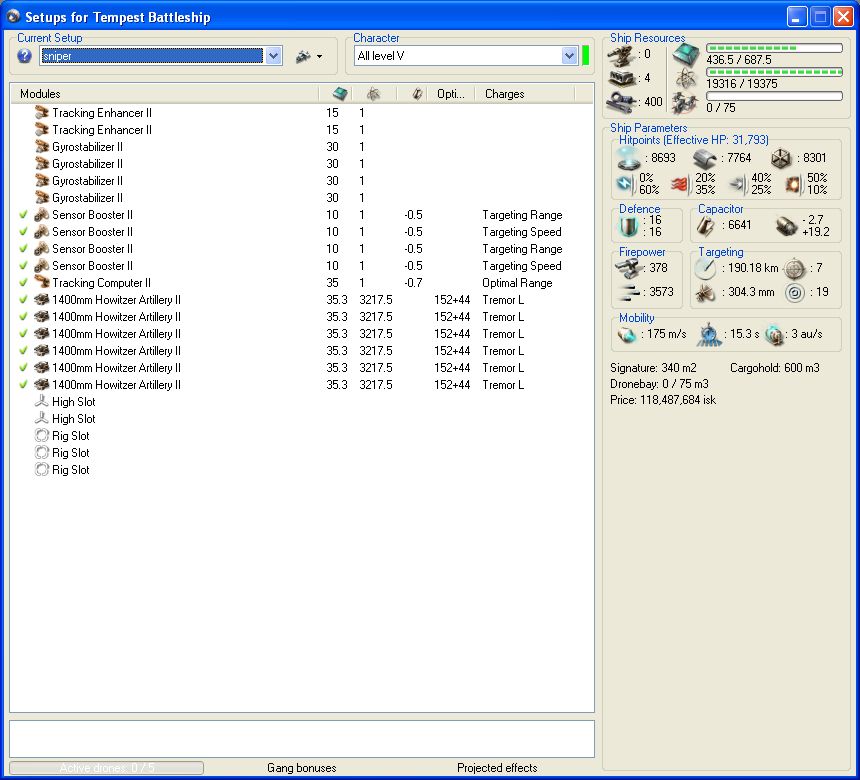Click the launcher hardpoints icon showing 4
860x780 pixels.
click(x=622, y=78)
